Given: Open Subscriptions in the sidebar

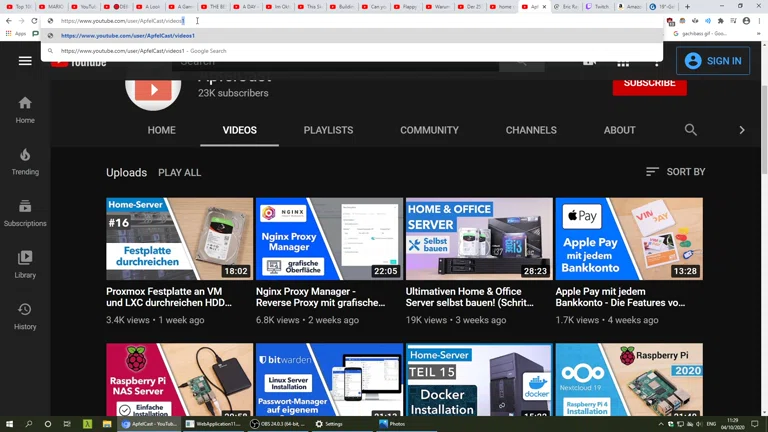Looking at the screenshot, I should 25,214.
